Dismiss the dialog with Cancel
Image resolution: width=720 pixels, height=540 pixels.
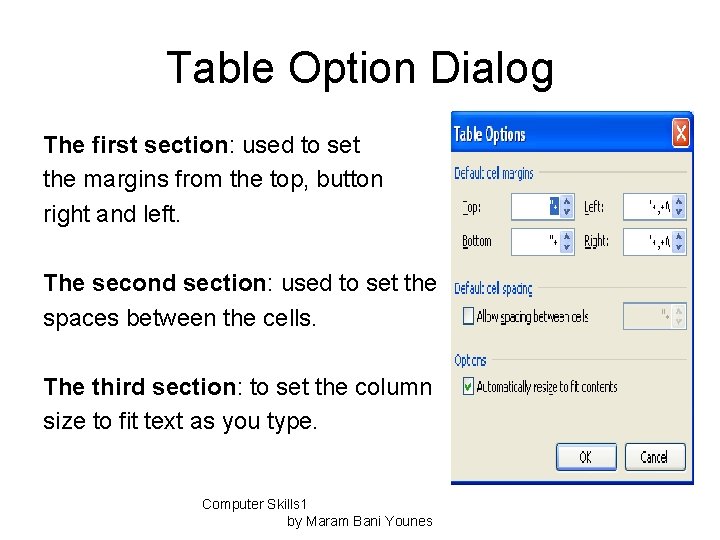click(x=655, y=457)
